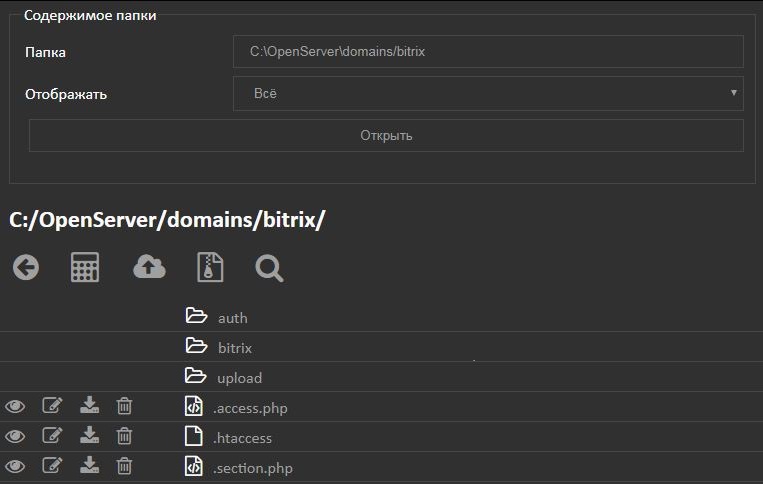The height and width of the screenshot is (484, 763).
Task: Edit the .access.php file
Action: tap(52, 405)
